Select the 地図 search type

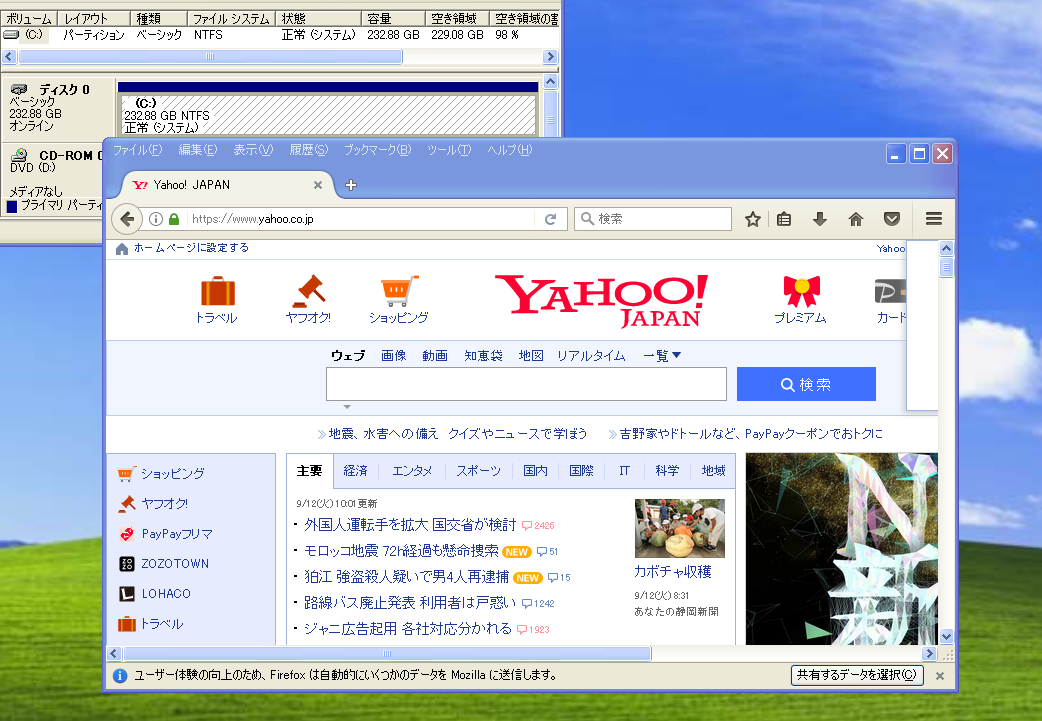click(x=531, y=356)
